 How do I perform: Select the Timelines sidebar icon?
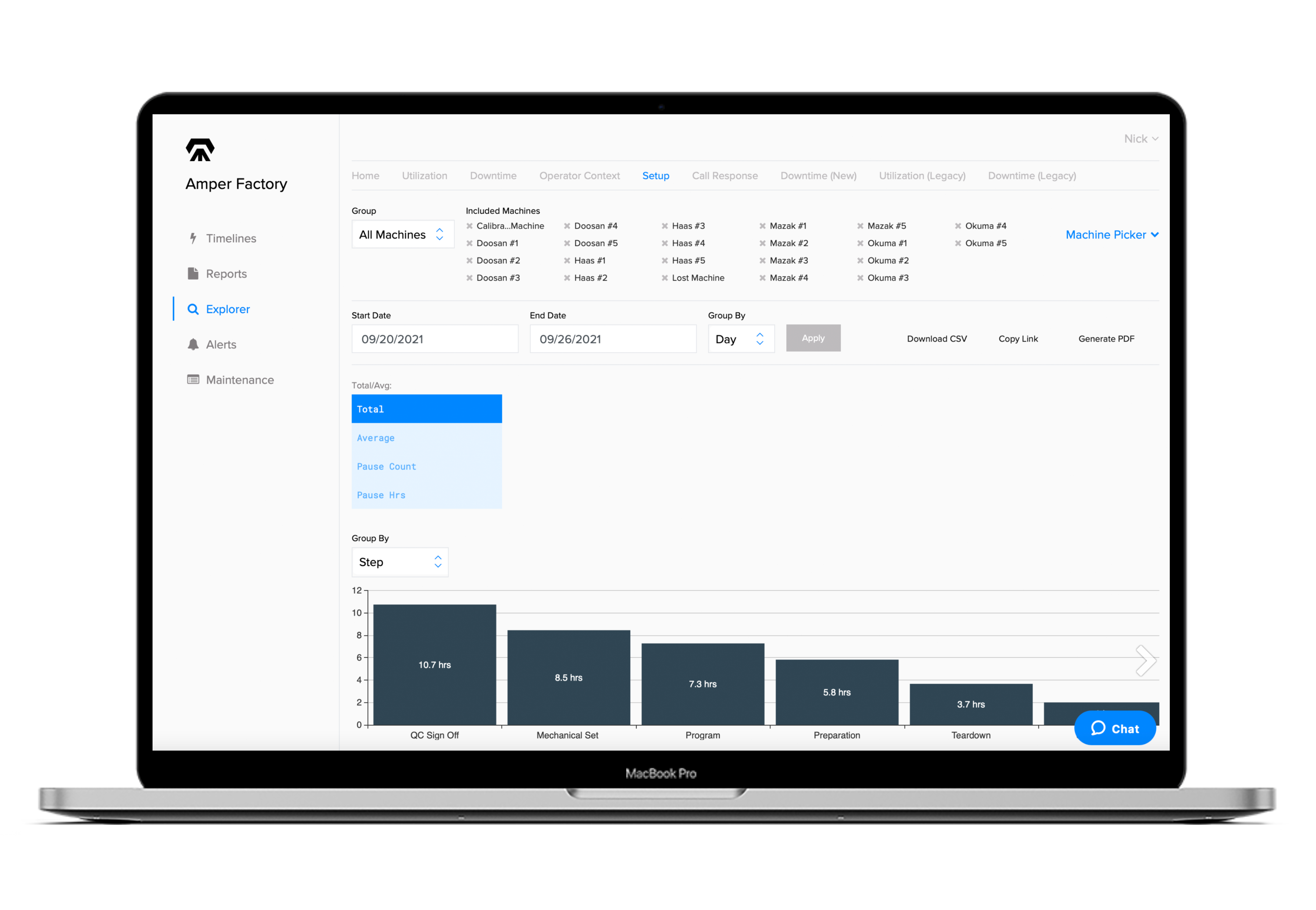(231, 238)
